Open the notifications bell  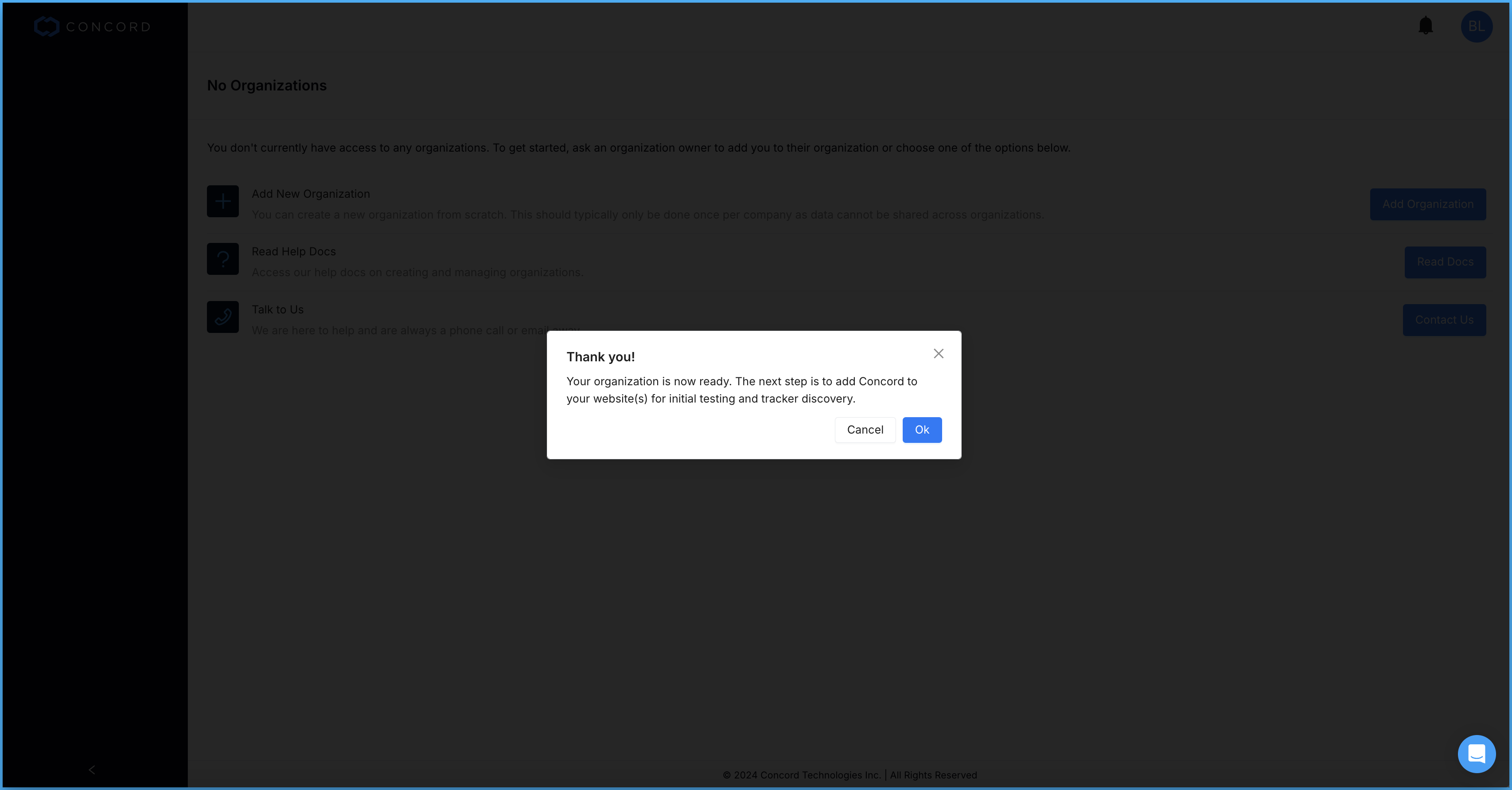[1425, 26]
